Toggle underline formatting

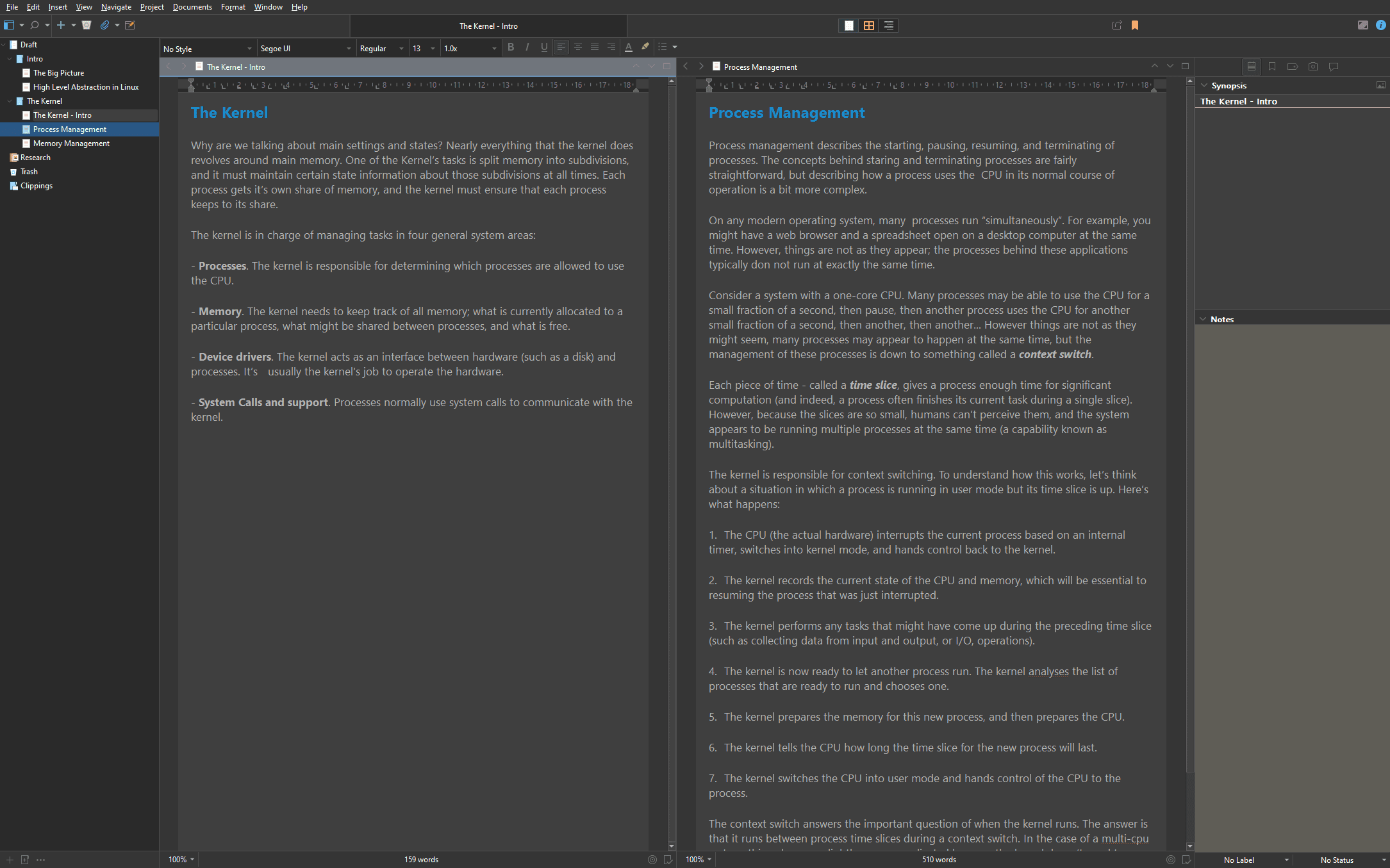coord(544,47)
